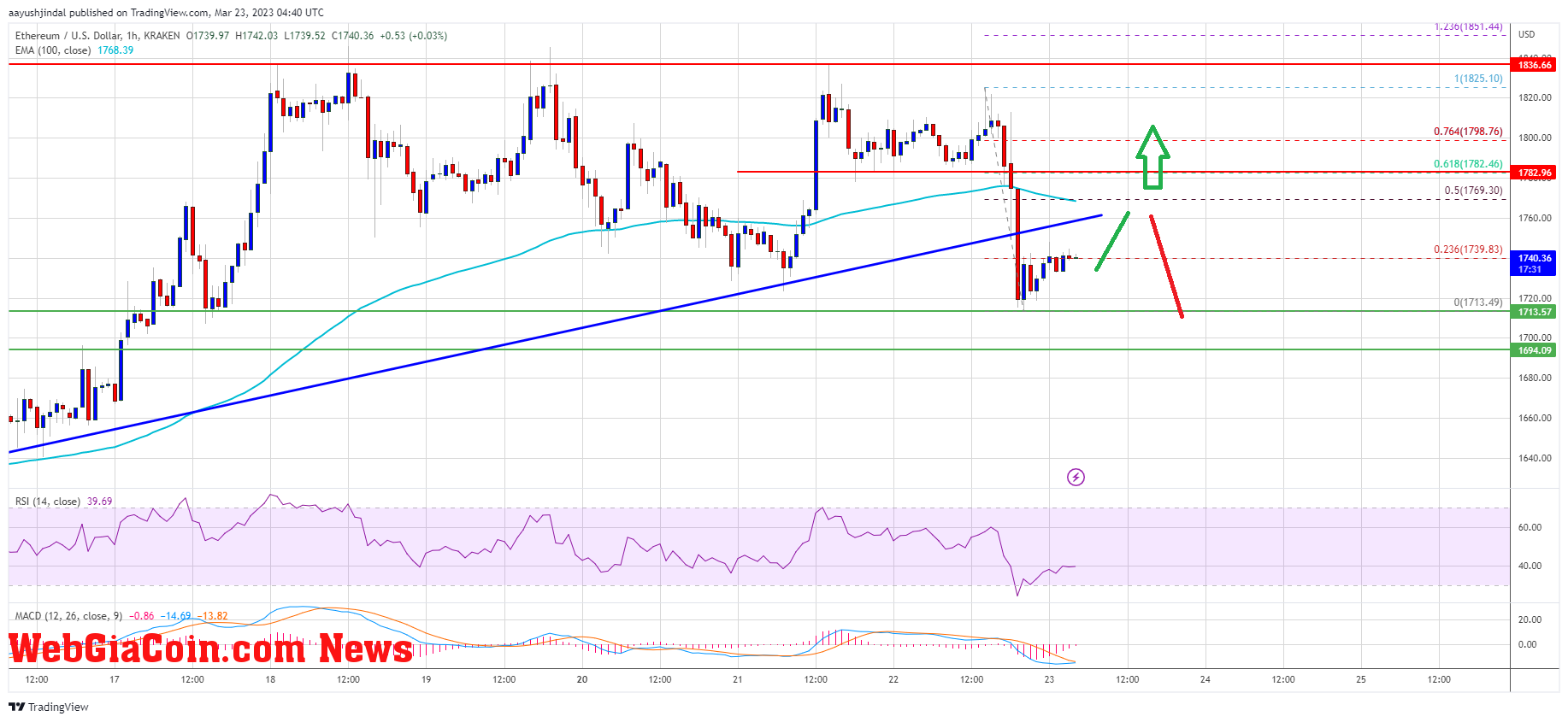1568x722 pixels.
Task: Click the 0.236(1739.83) Fibonacci level text
Action: point(1468,249)
